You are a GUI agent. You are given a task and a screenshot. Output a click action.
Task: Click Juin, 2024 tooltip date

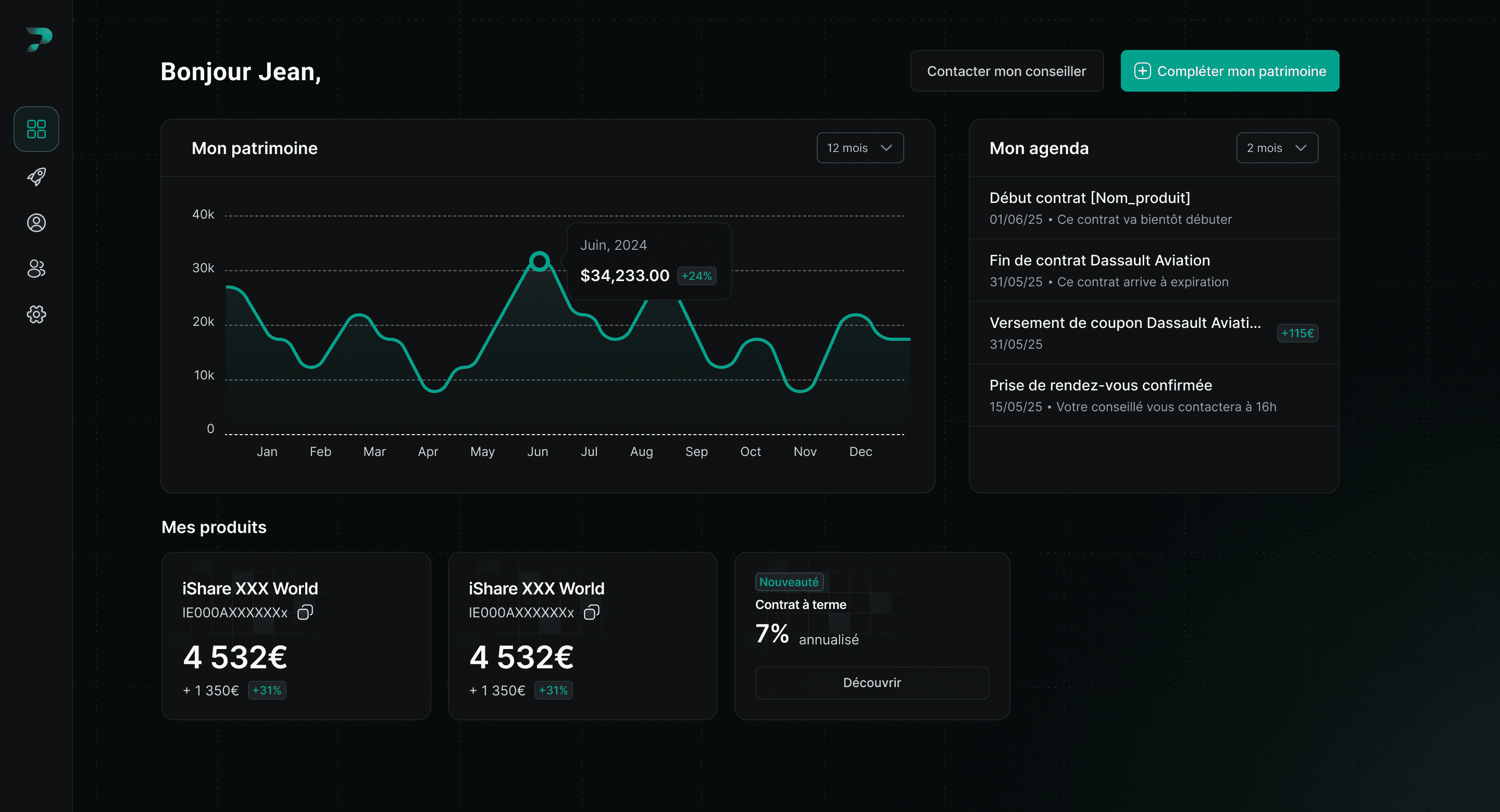613,245
